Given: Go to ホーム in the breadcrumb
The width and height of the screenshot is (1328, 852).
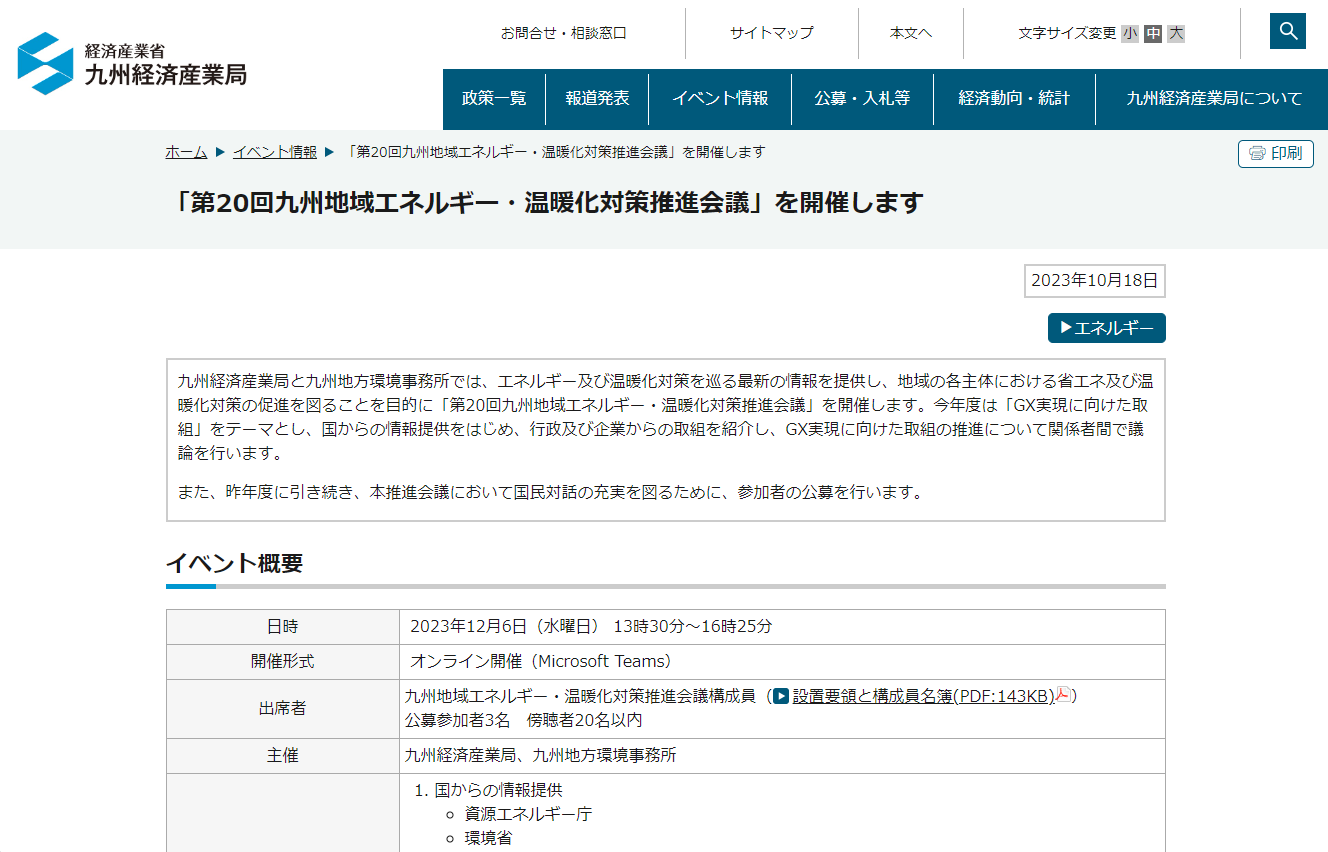Looking at the screenshot, I should tap(186, 152).
